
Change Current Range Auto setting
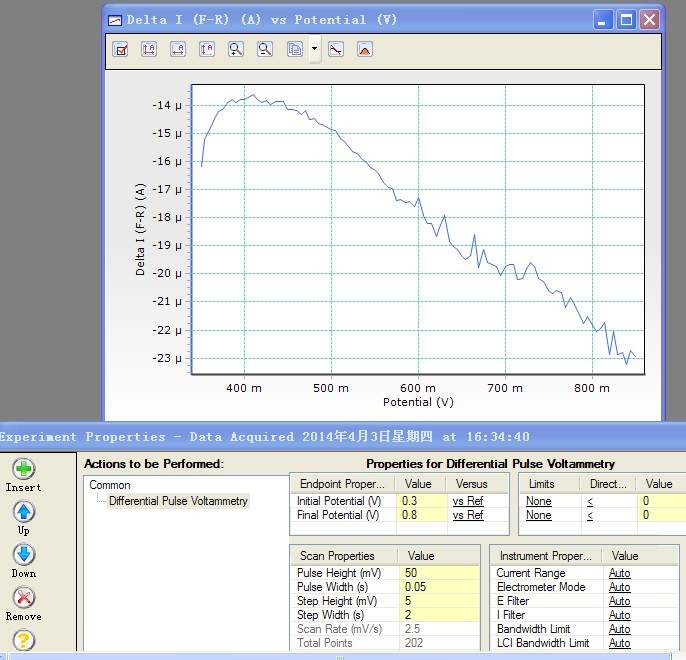tap(620, 573)
